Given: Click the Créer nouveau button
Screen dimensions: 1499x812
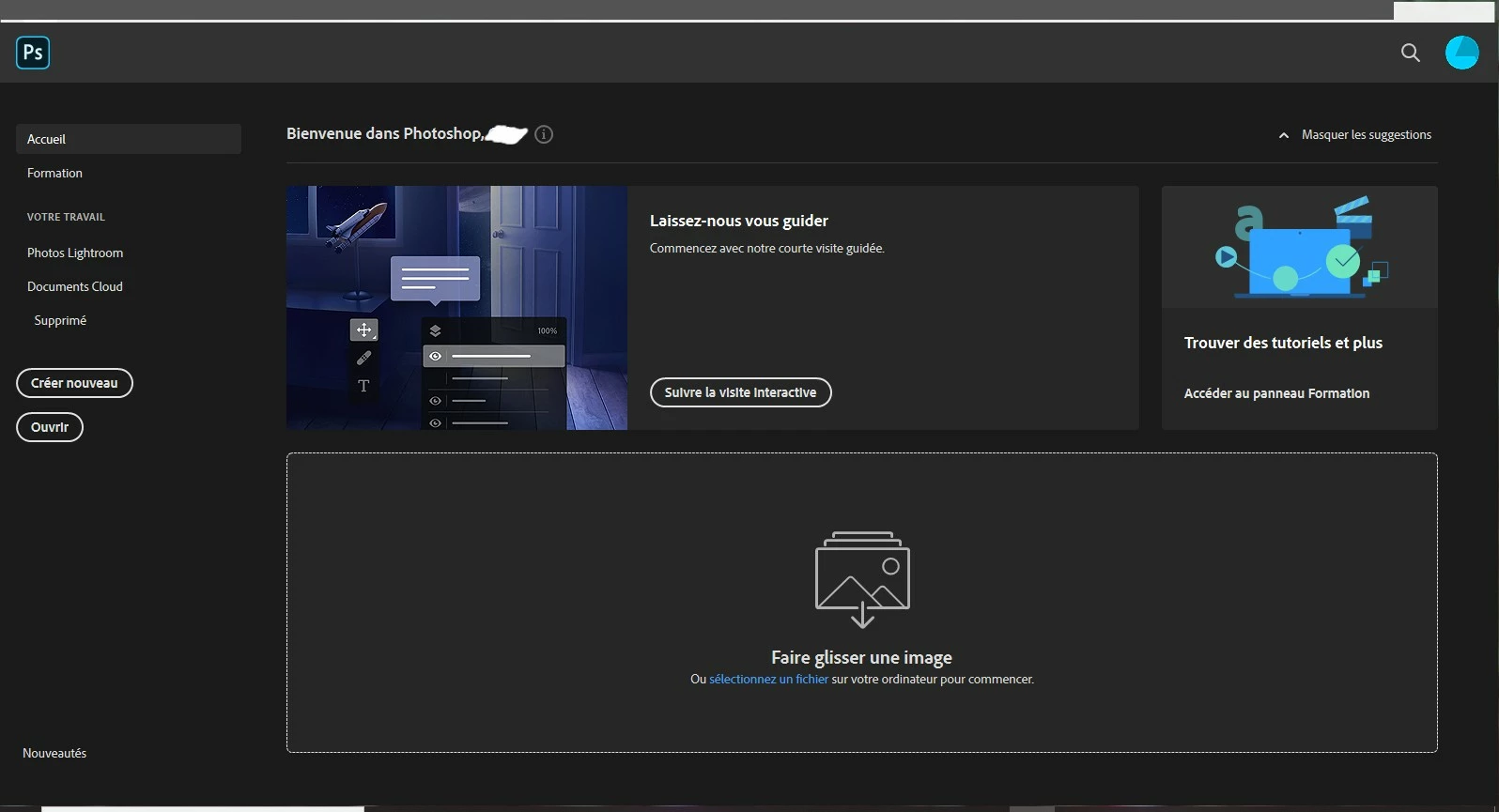Looking at the screenshot, I should pos(74,383).
